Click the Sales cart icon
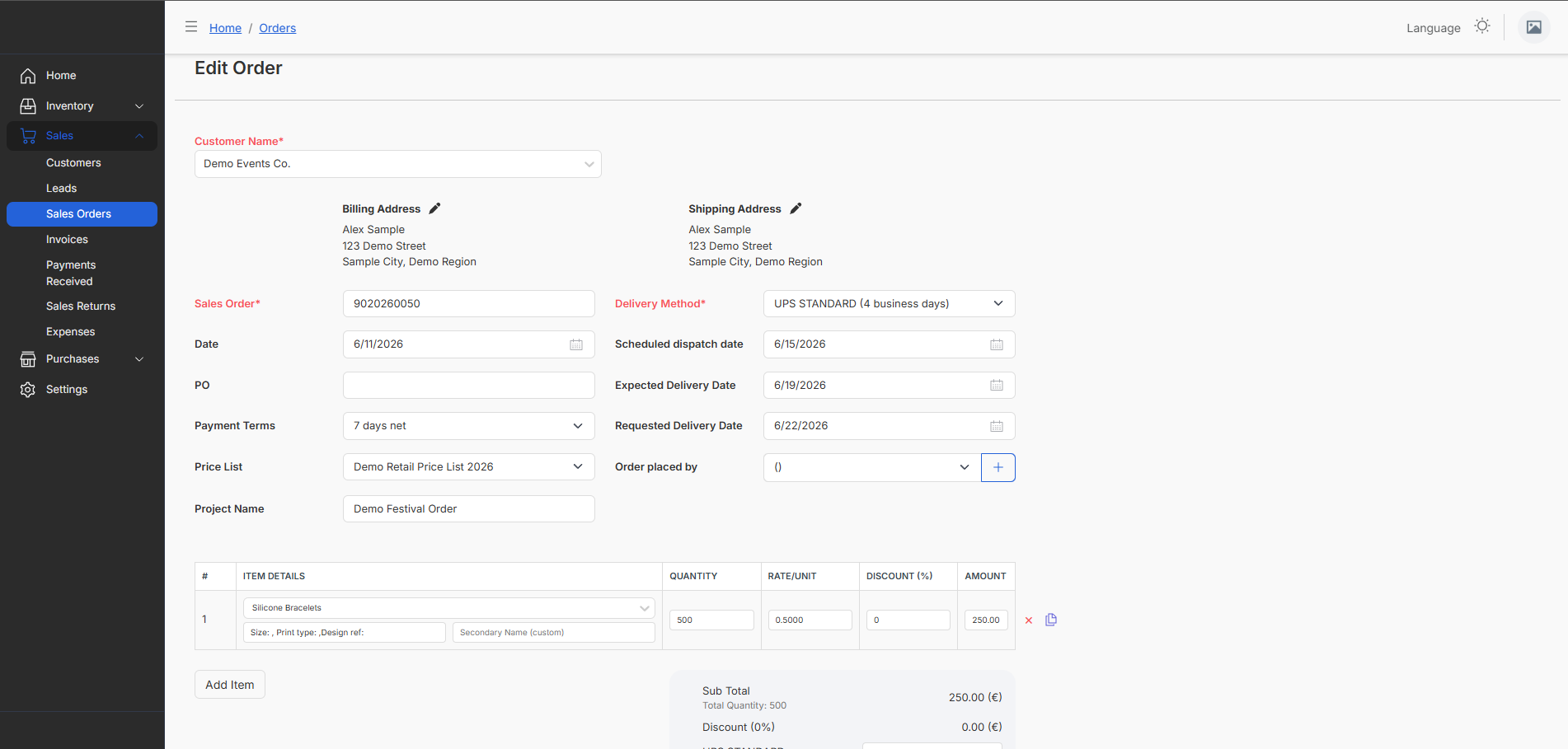 point(28,136)
